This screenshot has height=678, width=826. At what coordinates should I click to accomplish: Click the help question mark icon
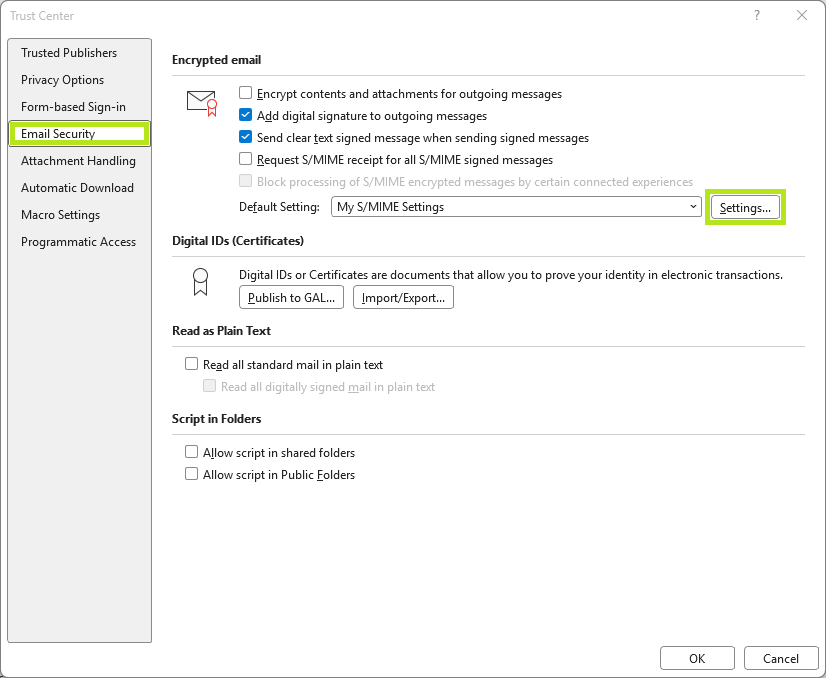[756, 15]
